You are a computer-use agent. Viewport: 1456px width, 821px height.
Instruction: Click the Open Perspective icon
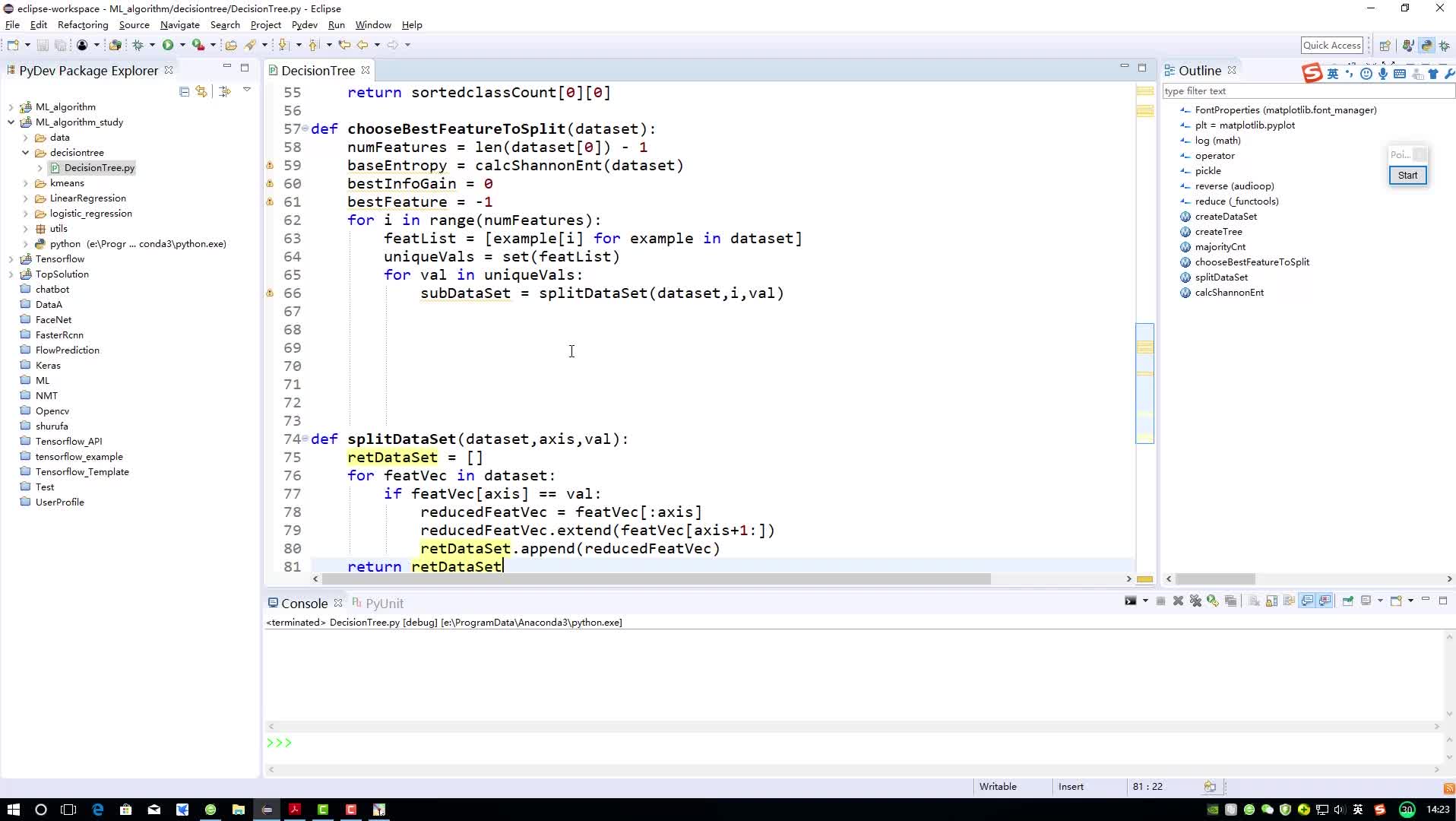tap(1385, 46)
